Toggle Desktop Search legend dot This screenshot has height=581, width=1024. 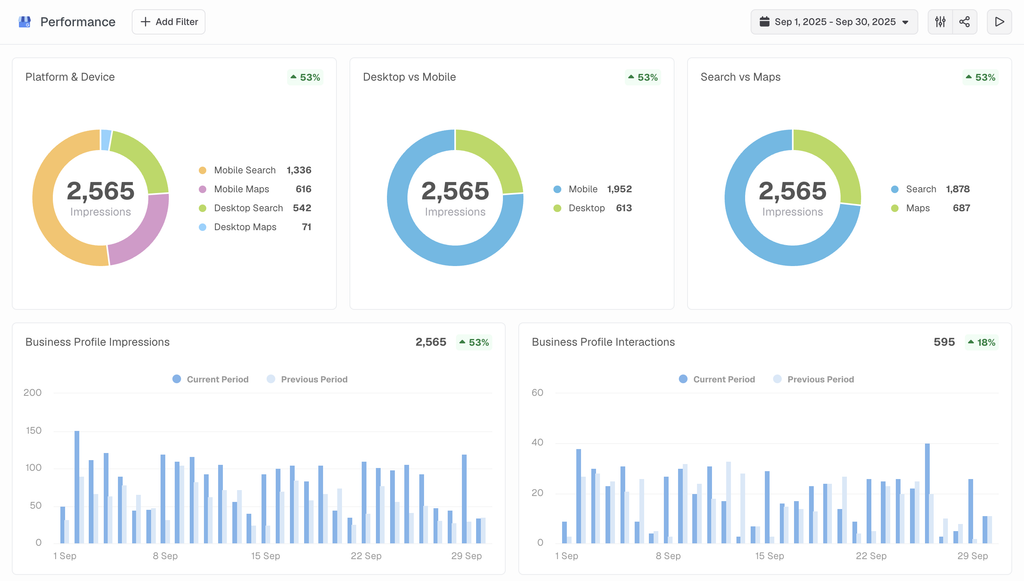[202, 208]
